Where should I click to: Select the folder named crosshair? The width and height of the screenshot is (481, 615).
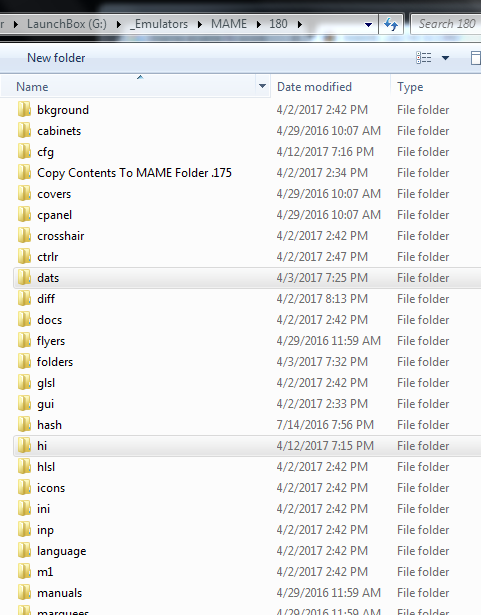pyautogui.click(x=60, y=236)
